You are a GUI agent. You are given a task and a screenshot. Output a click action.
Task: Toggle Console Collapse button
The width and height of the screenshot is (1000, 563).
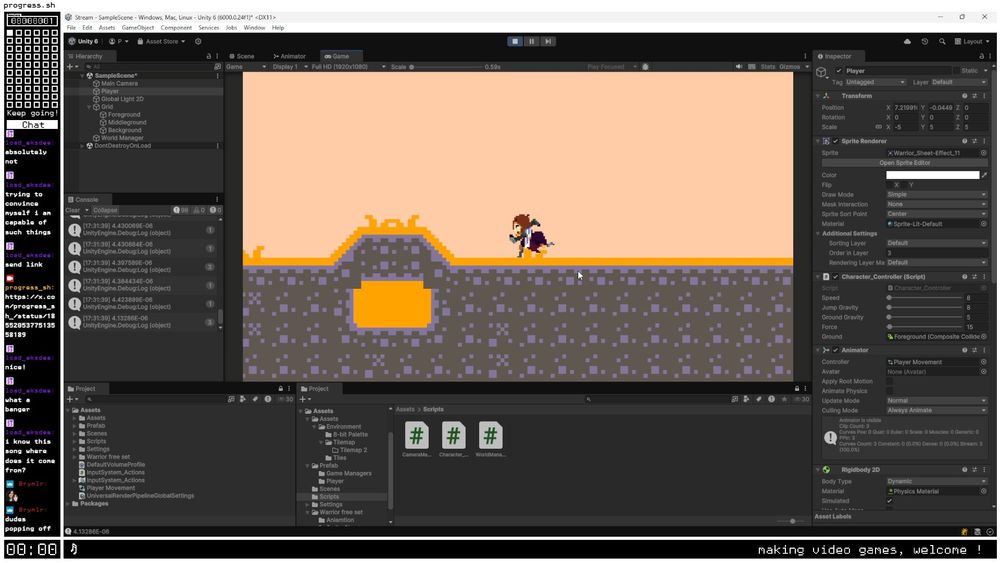pos(105,210)
